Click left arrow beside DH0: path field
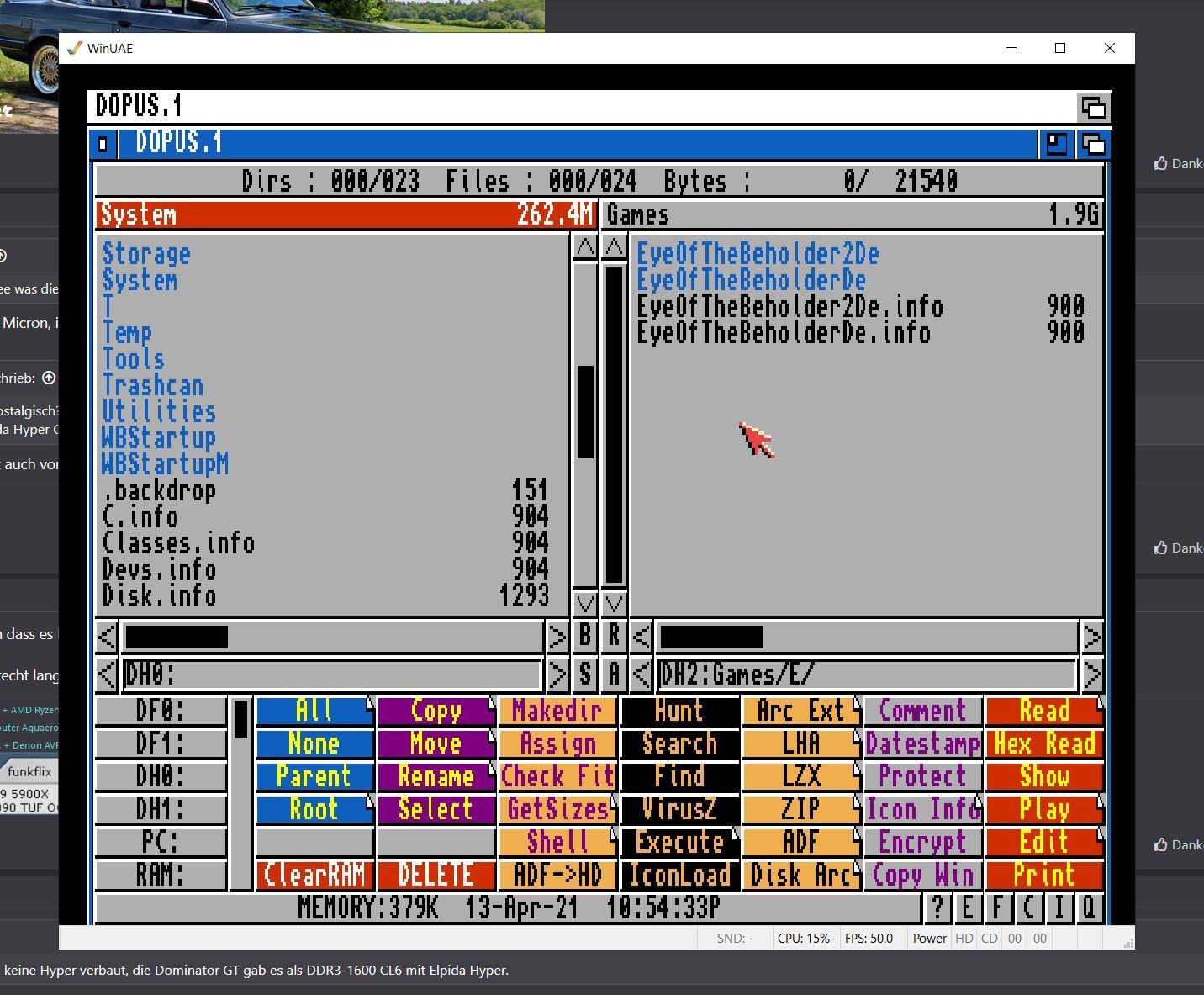The image size is (1204, 995). (x=107, y=674)
